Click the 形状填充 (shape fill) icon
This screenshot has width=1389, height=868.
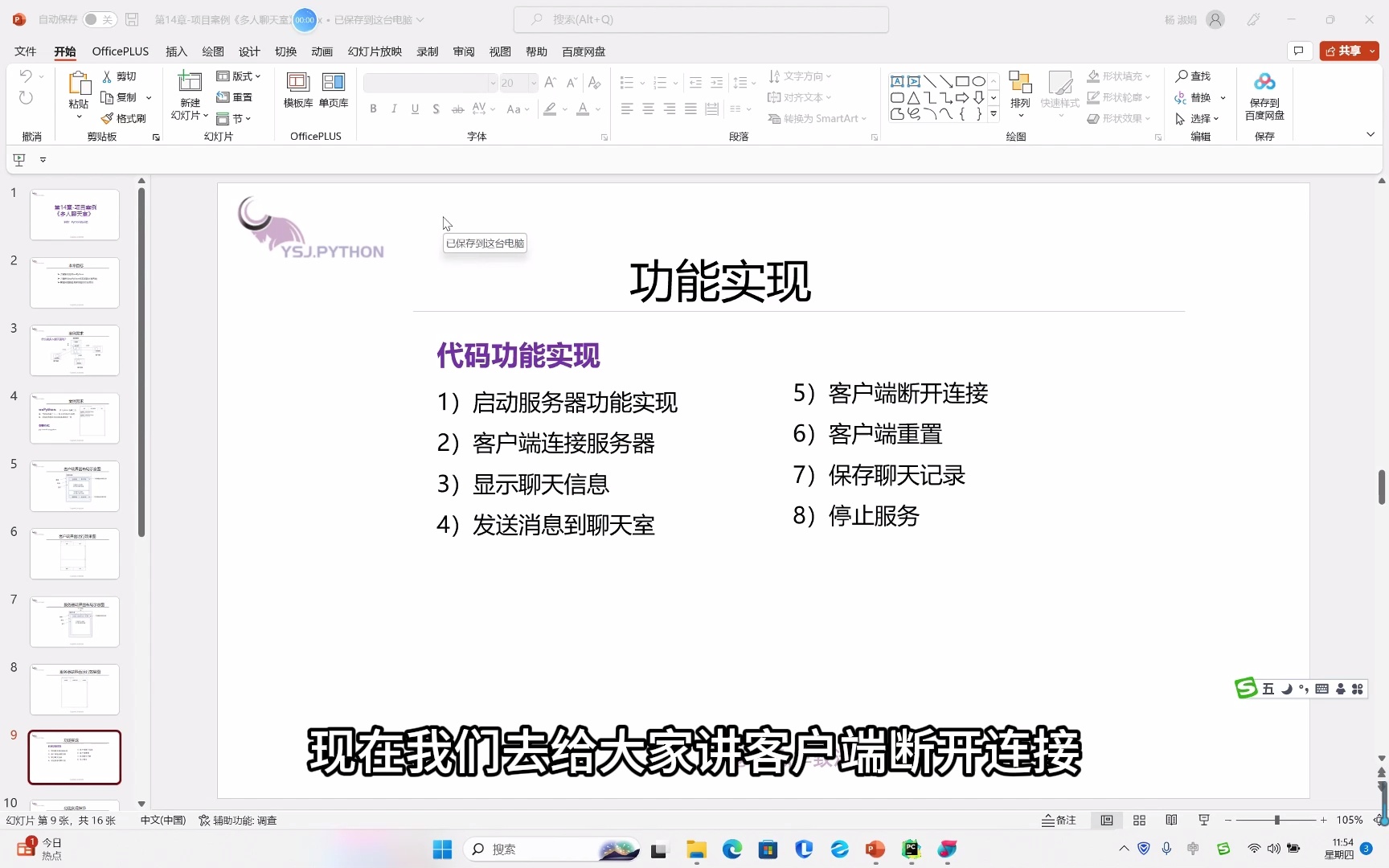click(x=1093, y=76)
